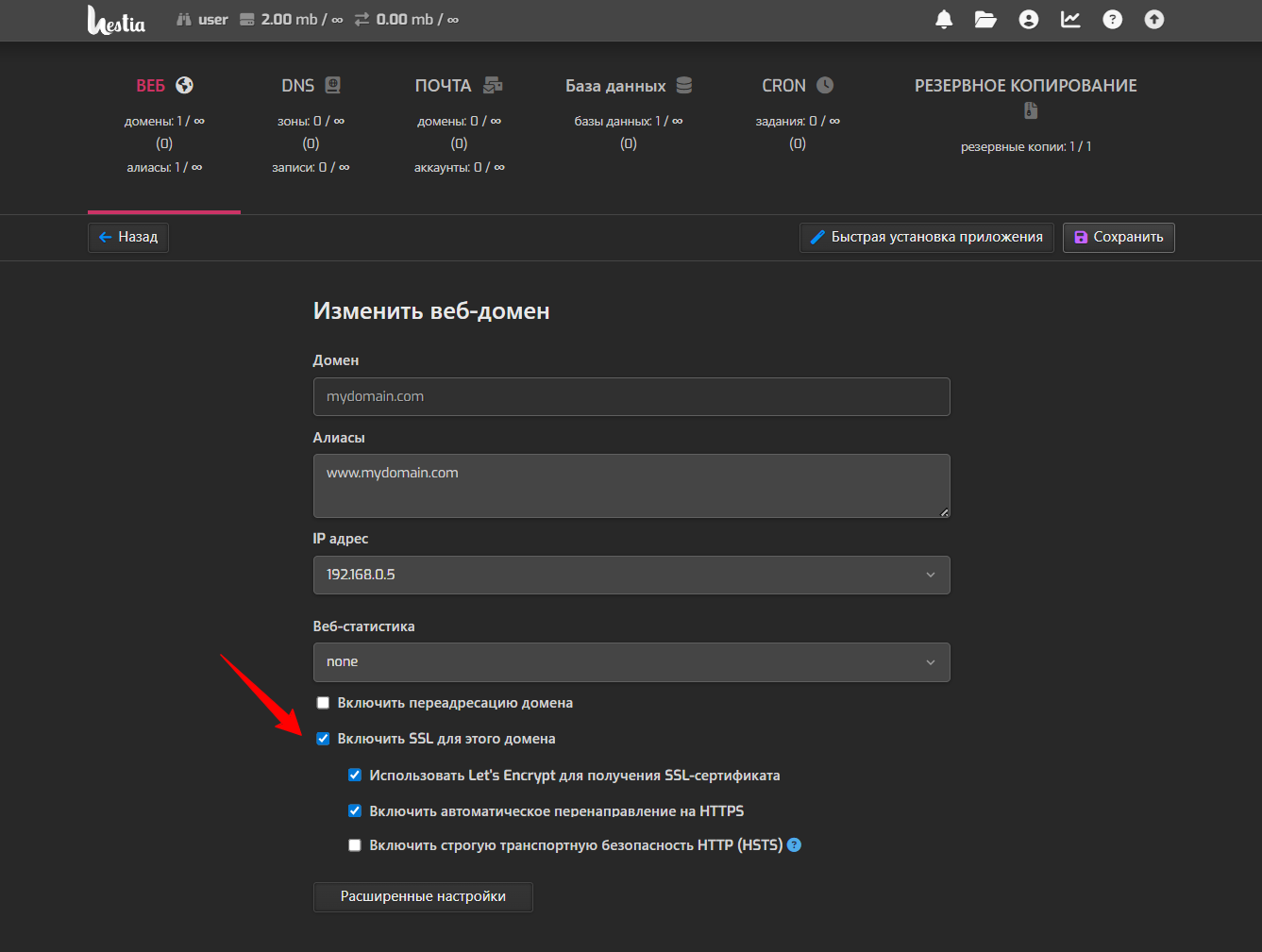This screenshot has height=952, width=1262.
Task: Open the web statistics dropdown
Action: (631, 662)
